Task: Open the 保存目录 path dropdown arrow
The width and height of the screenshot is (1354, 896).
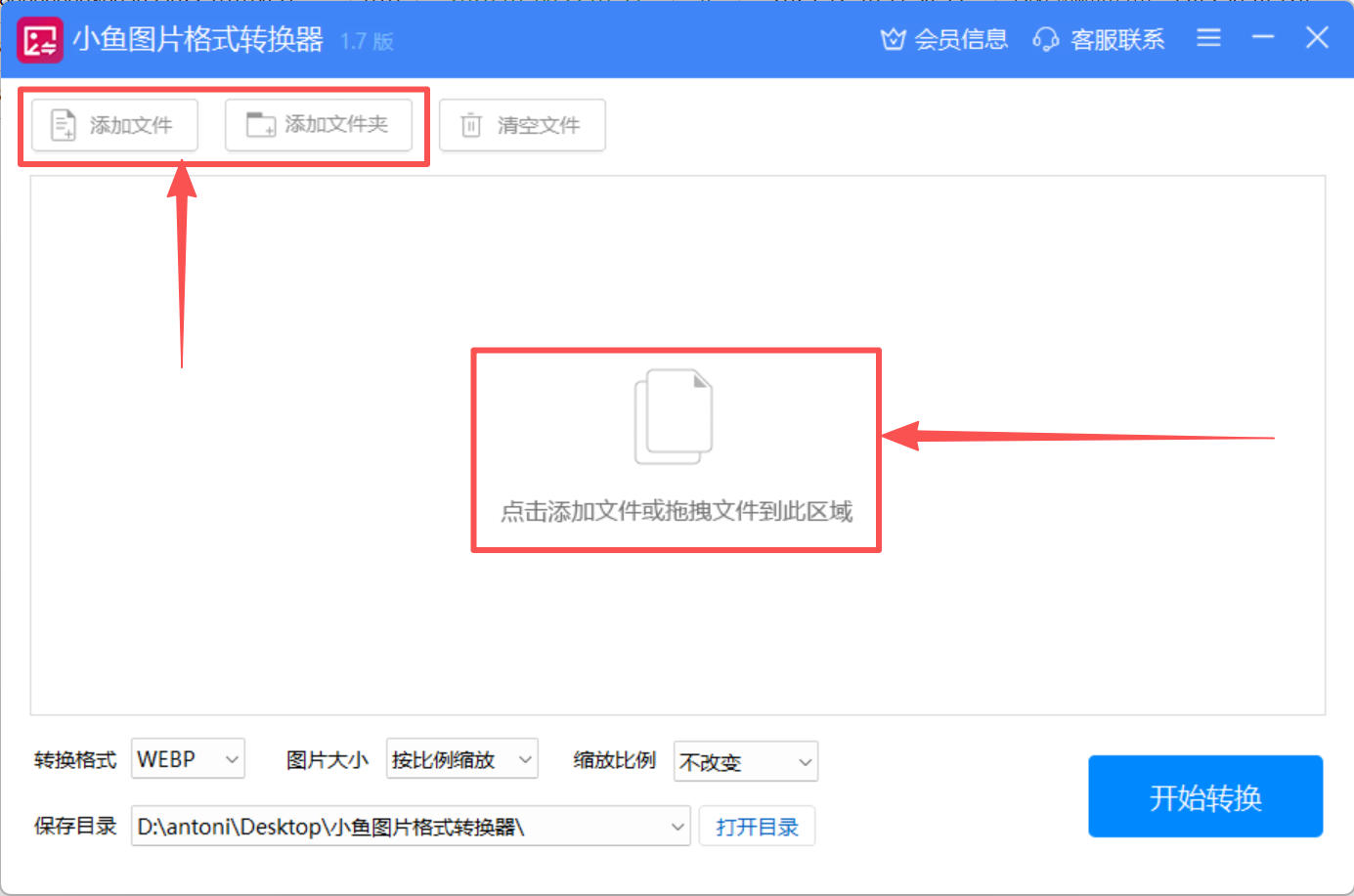Action: [x=677, y=827]
